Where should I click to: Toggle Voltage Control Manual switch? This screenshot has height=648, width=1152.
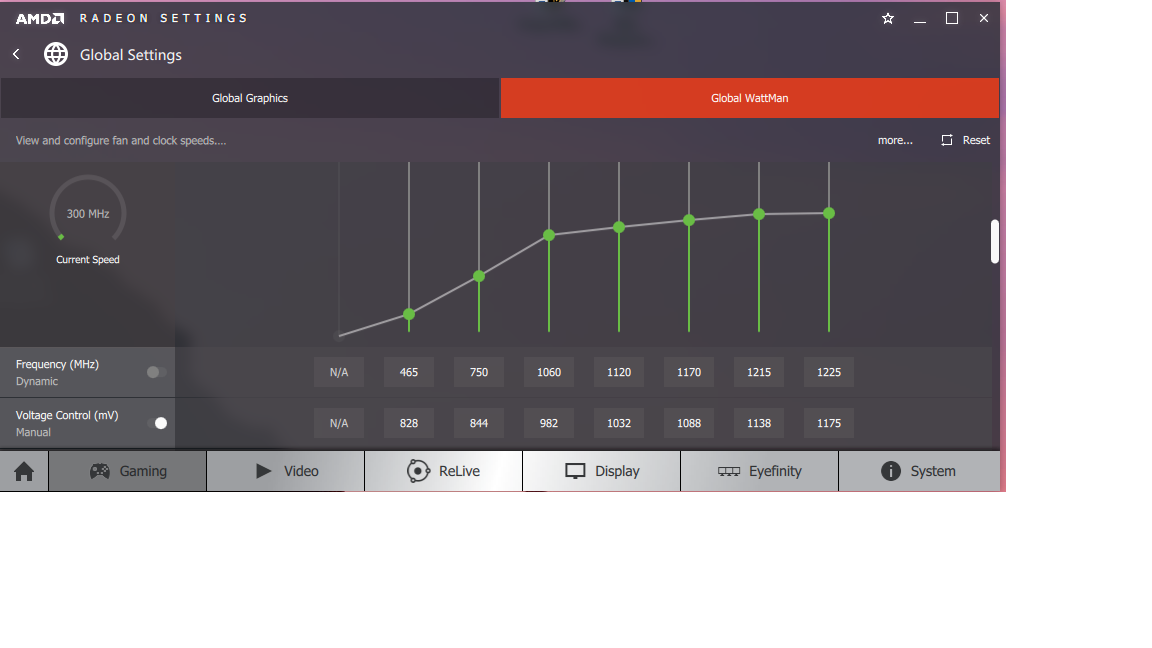[x=156, y=423]
